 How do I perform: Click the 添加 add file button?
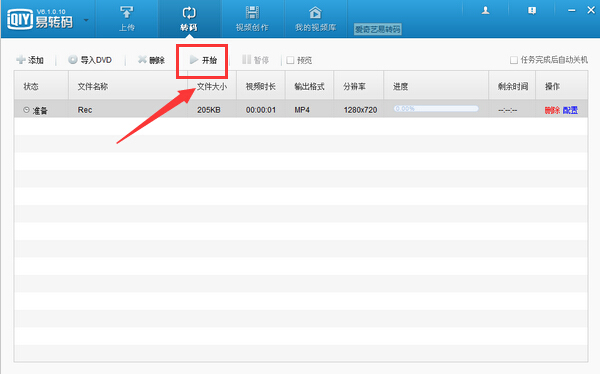[x=30, y=60]
